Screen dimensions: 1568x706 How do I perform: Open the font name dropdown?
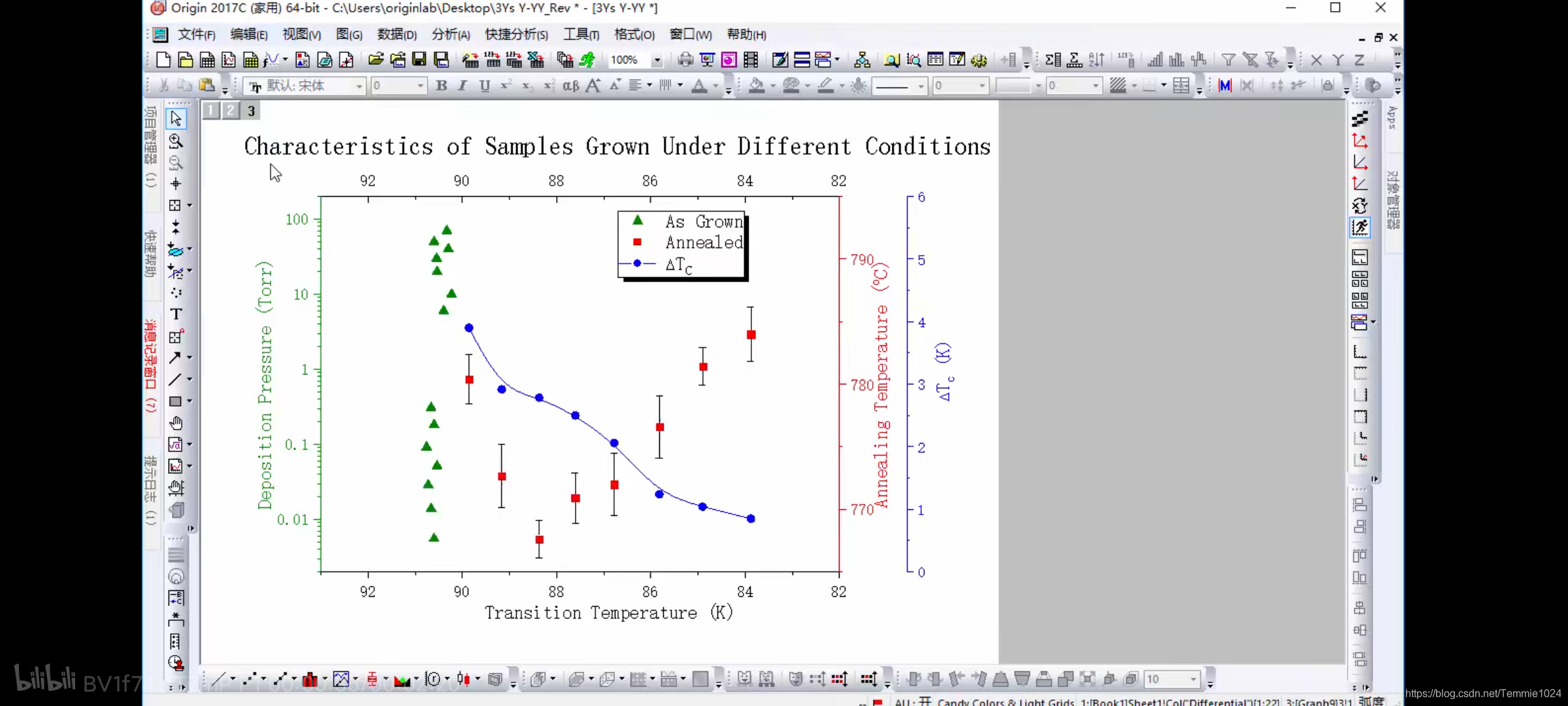(x=359, y=86)
